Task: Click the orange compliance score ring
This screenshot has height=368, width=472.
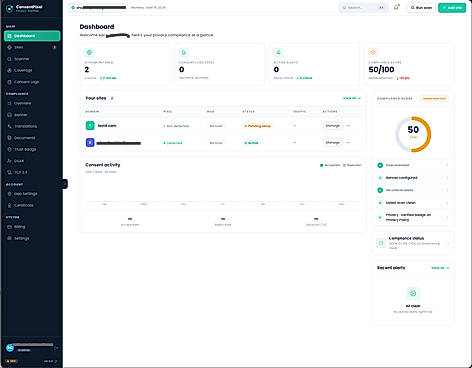Action: [413, 134]
